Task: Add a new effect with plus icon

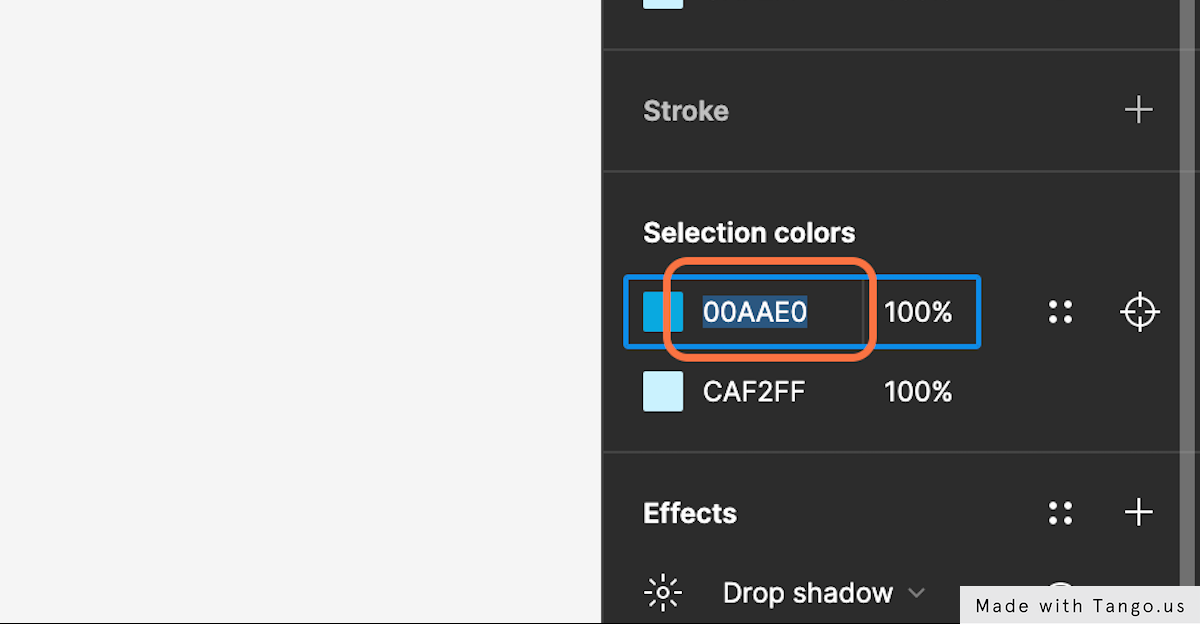Action: tap(1139, 513)
